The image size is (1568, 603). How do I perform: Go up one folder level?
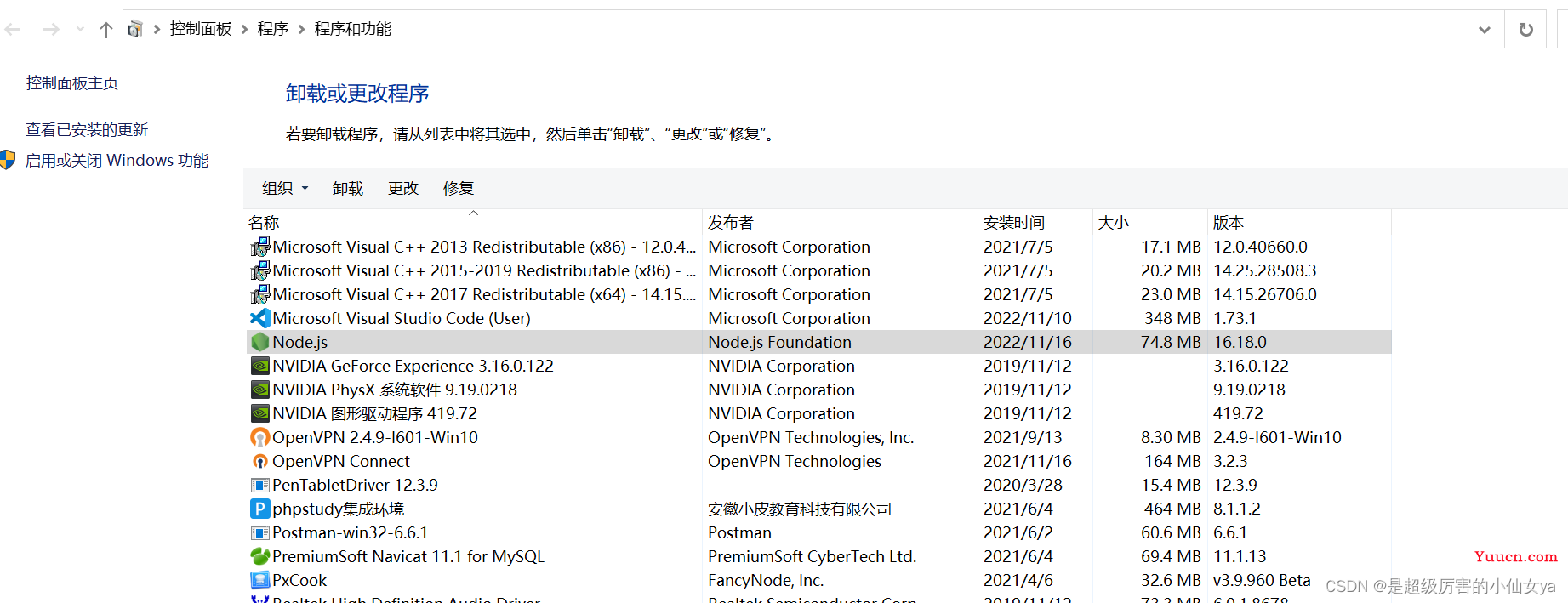[x=106, y=30]
